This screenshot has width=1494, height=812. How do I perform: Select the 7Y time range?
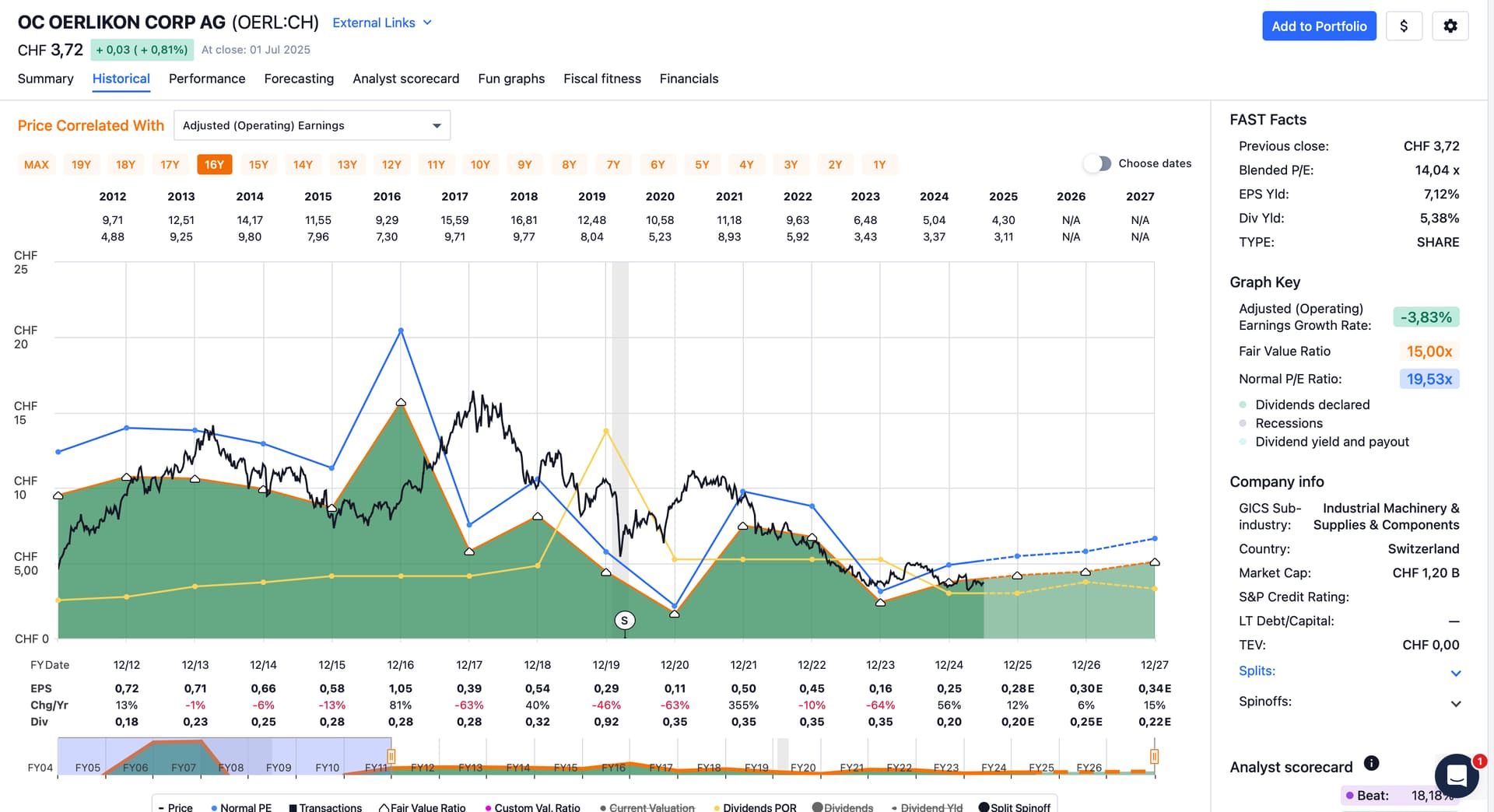coord(613,164)
